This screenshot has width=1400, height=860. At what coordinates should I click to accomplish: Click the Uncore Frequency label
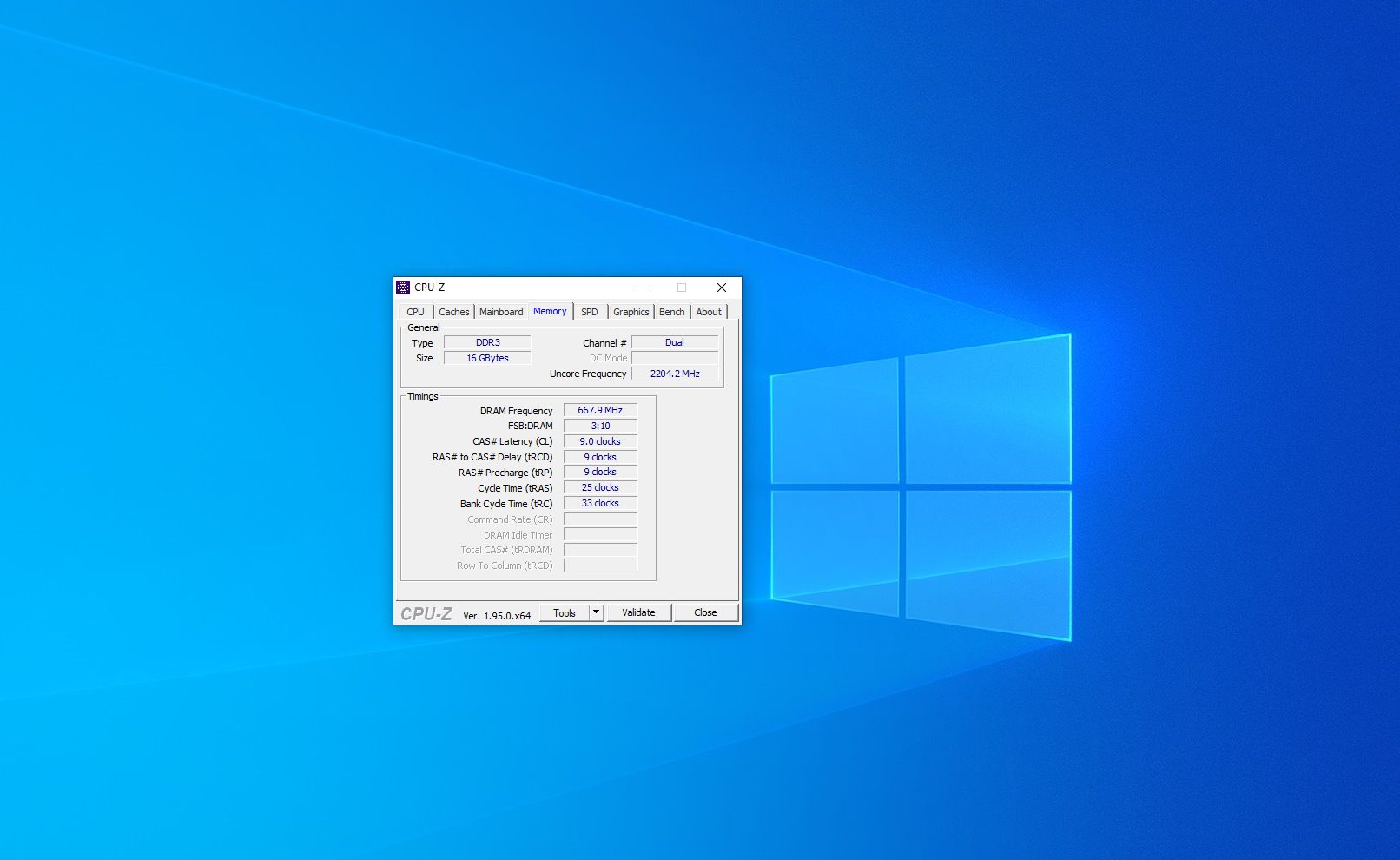pos(588,374)
